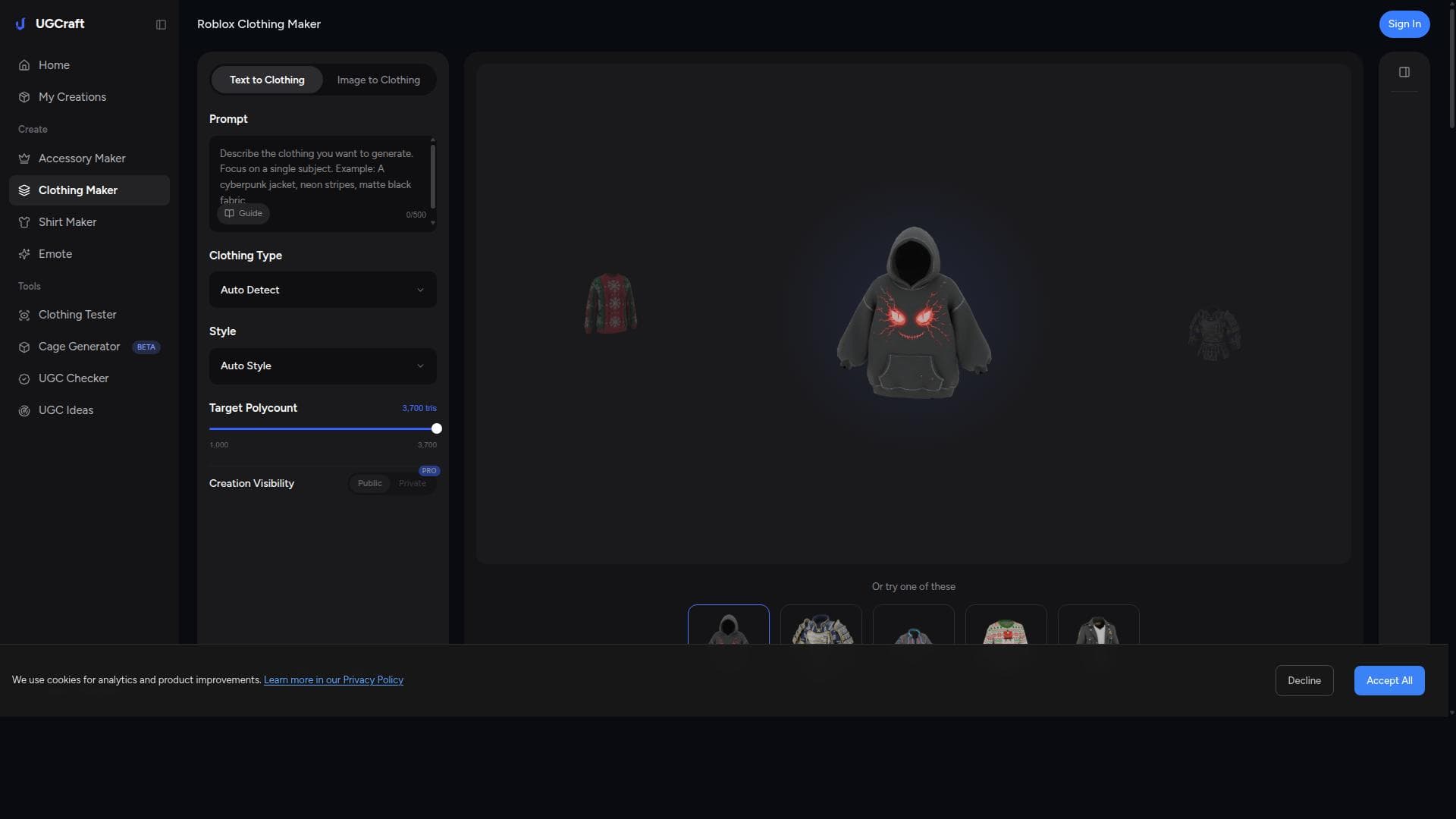Collapse the left sidebar panel icon

coord(161,24)
